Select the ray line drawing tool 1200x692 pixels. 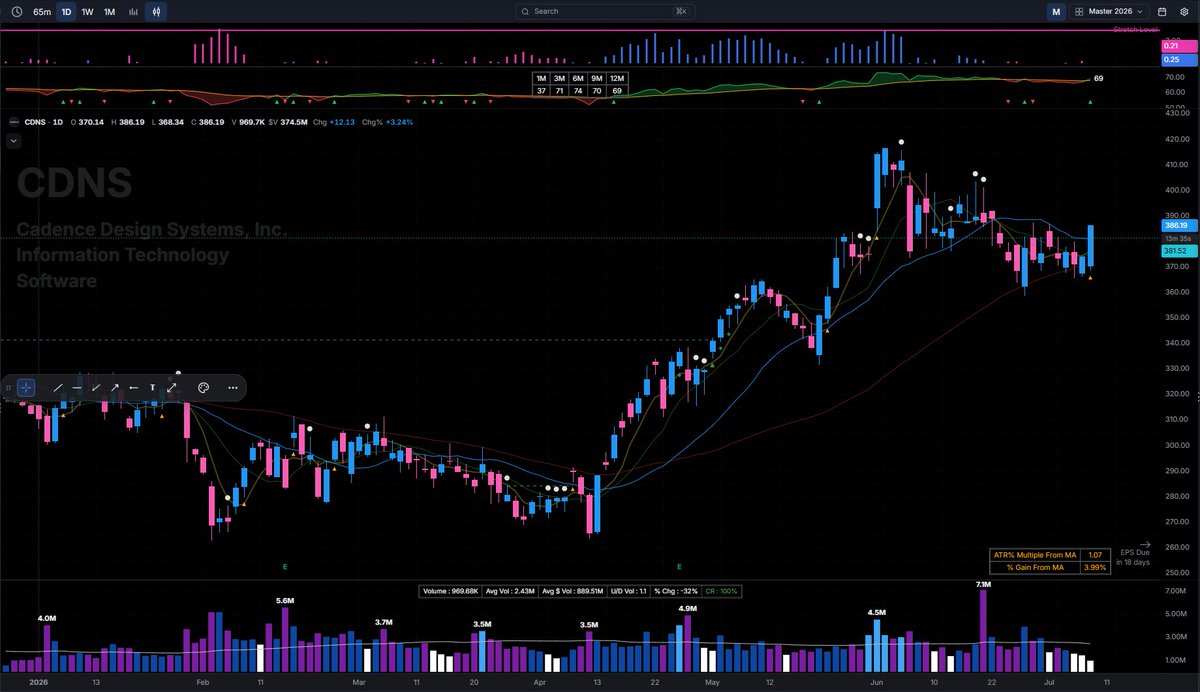[96, 387]
